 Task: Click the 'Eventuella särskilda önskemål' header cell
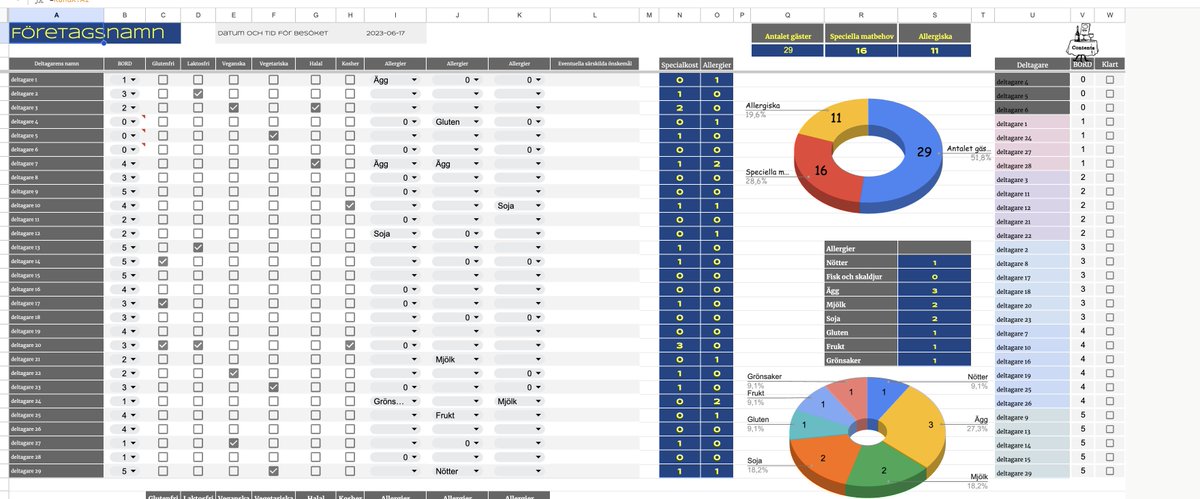pyautogui.click(x=594, y=63)
